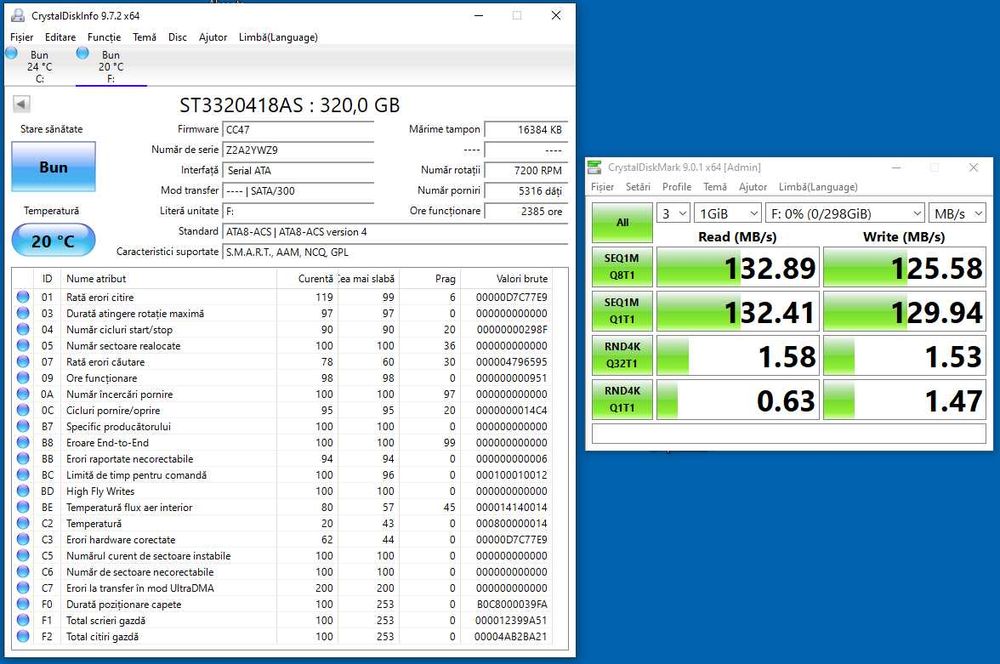Click status orb for Durată poziționare capete
This screenshot has height=664, width=1000.
click(x=23, y=604)
